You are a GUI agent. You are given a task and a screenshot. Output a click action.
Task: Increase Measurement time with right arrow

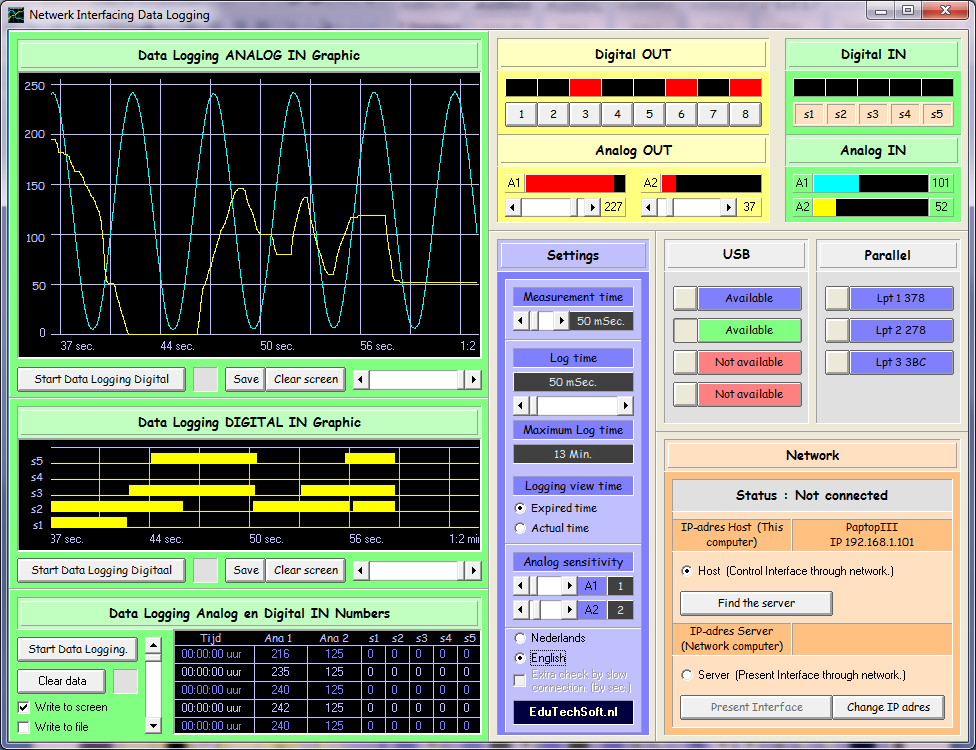560,321
